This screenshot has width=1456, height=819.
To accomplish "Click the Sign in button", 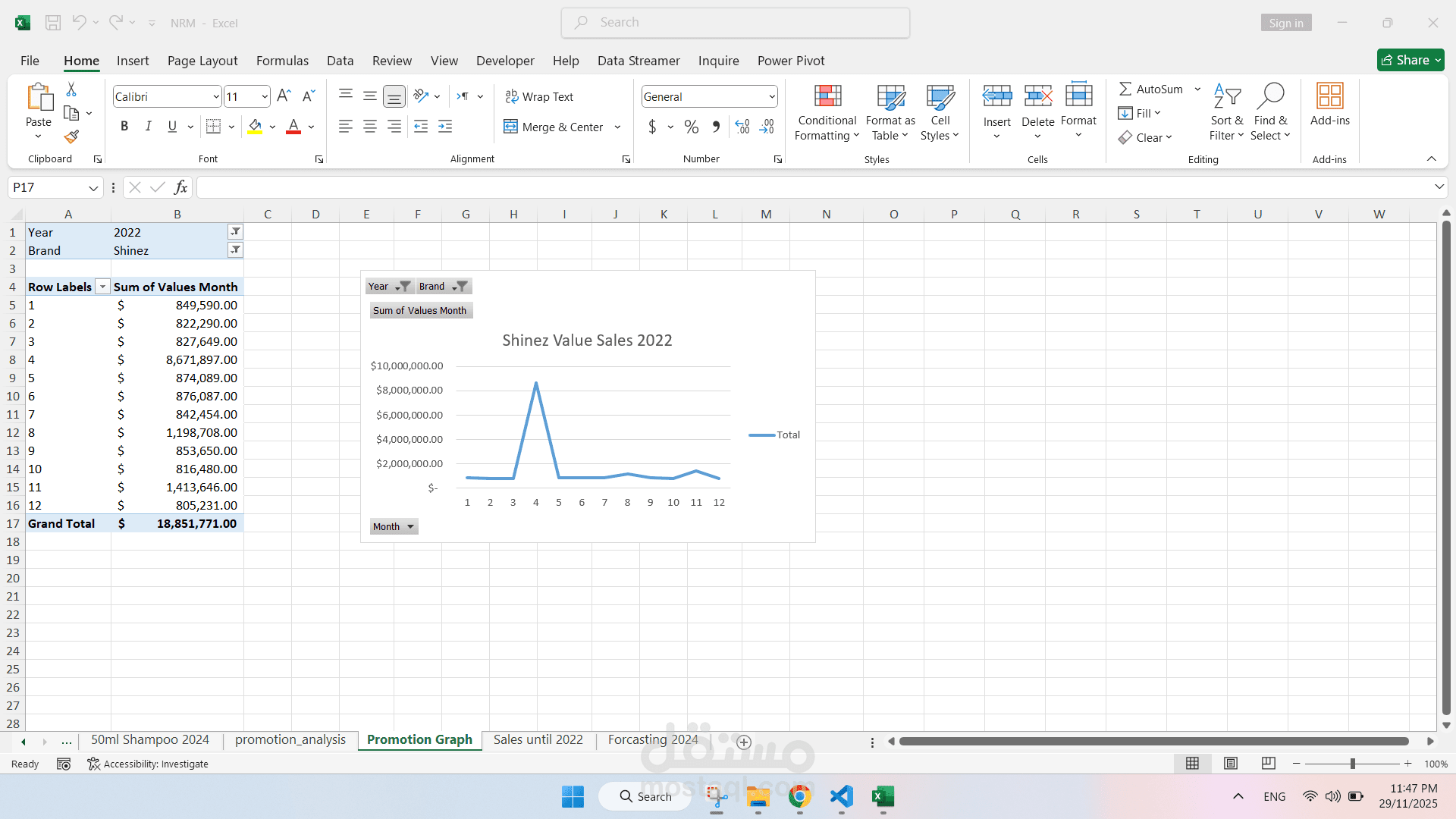I will coord(1286,23).
